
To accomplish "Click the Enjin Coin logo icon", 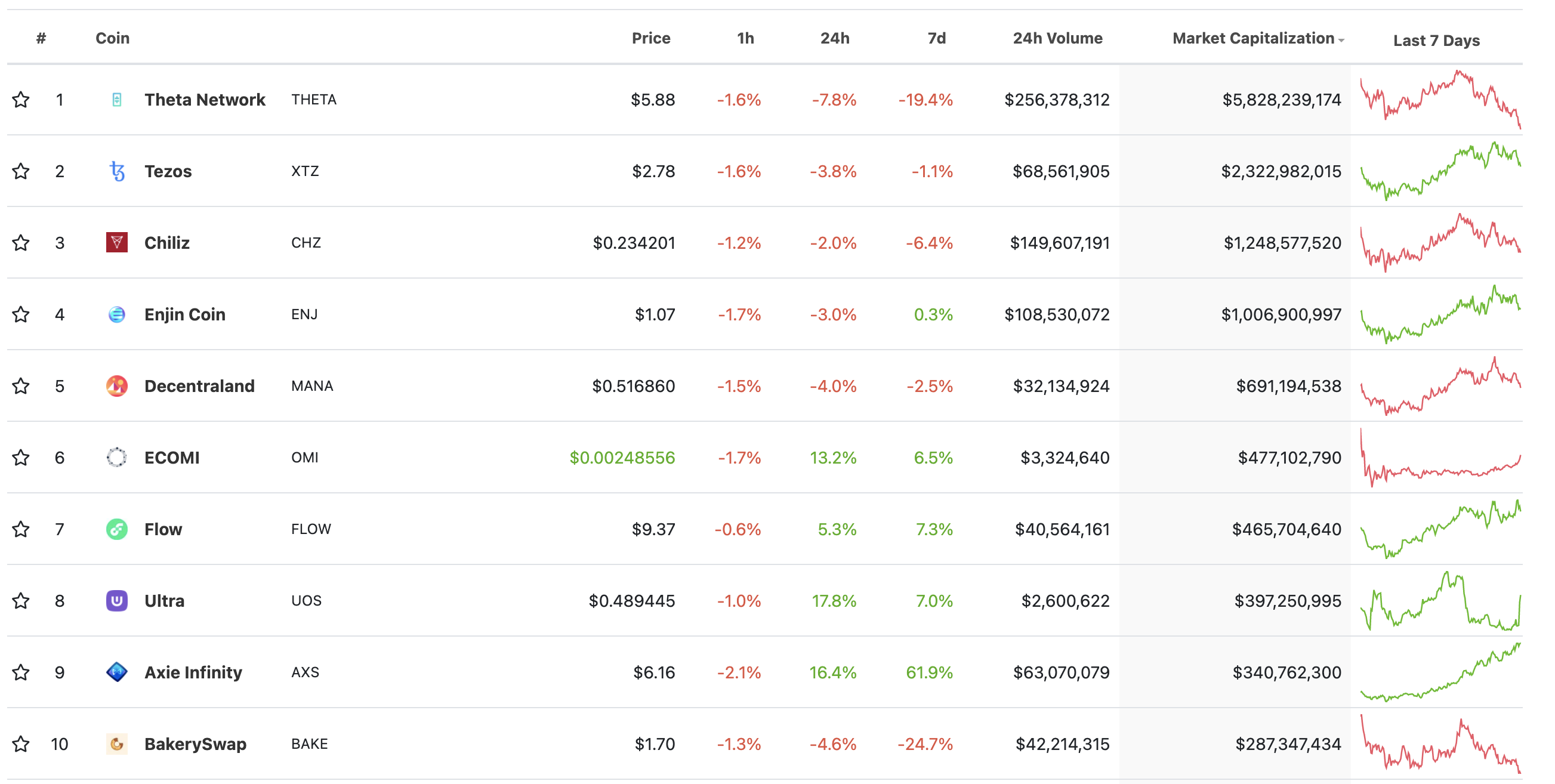I will tap(116, 314).
